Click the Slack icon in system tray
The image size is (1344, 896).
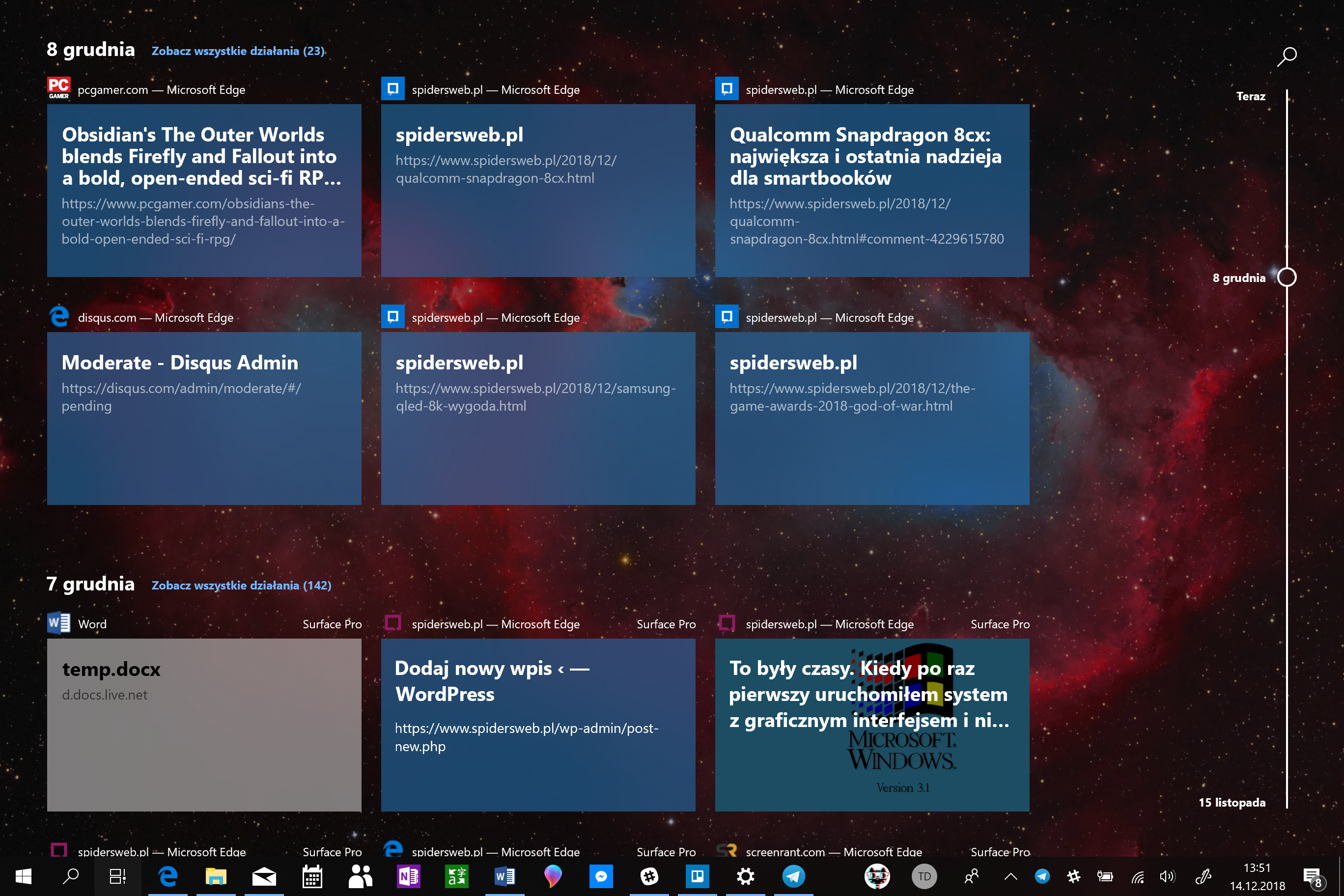(x=1074, y=876)
